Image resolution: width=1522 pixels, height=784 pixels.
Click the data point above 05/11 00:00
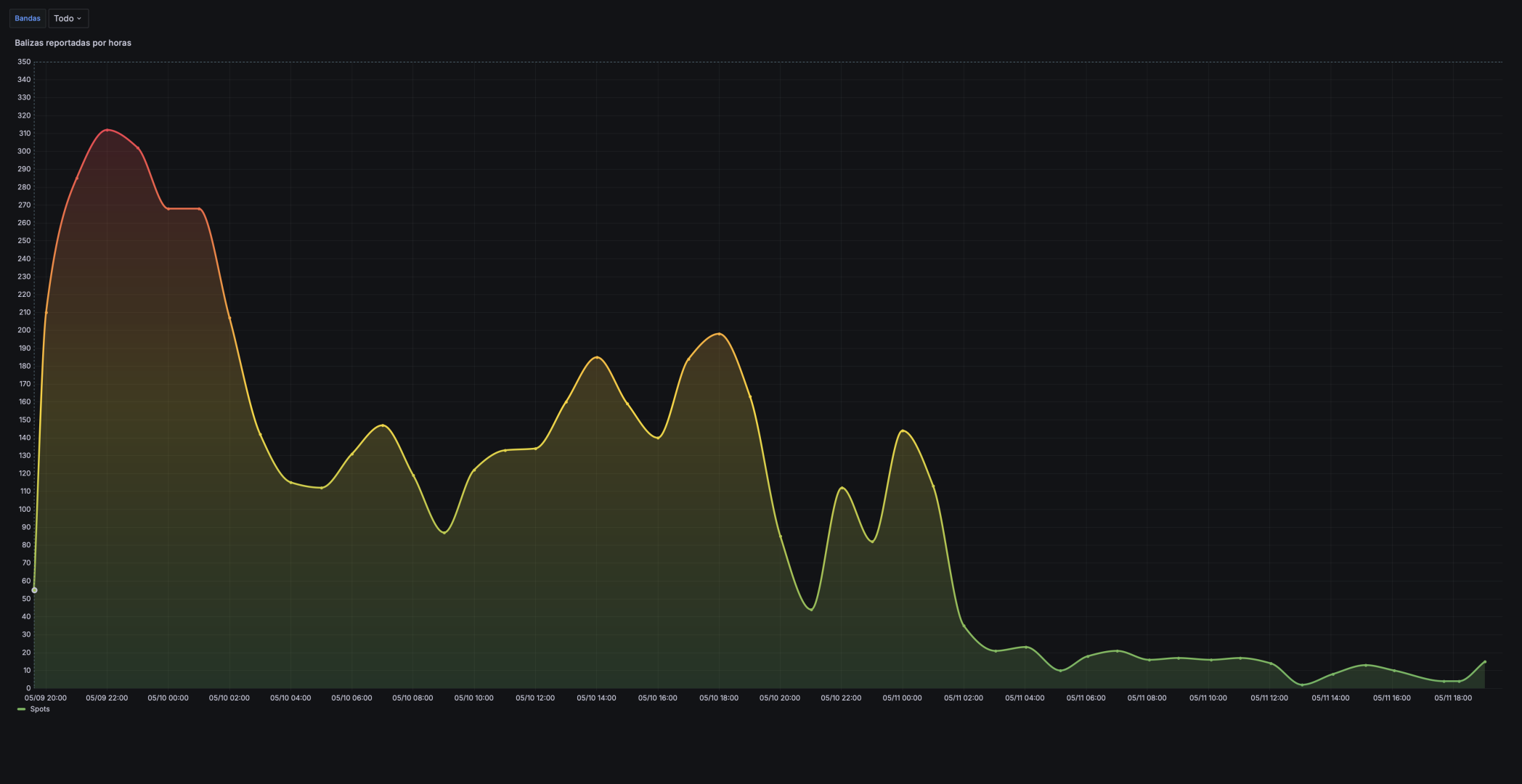(902, 431)
